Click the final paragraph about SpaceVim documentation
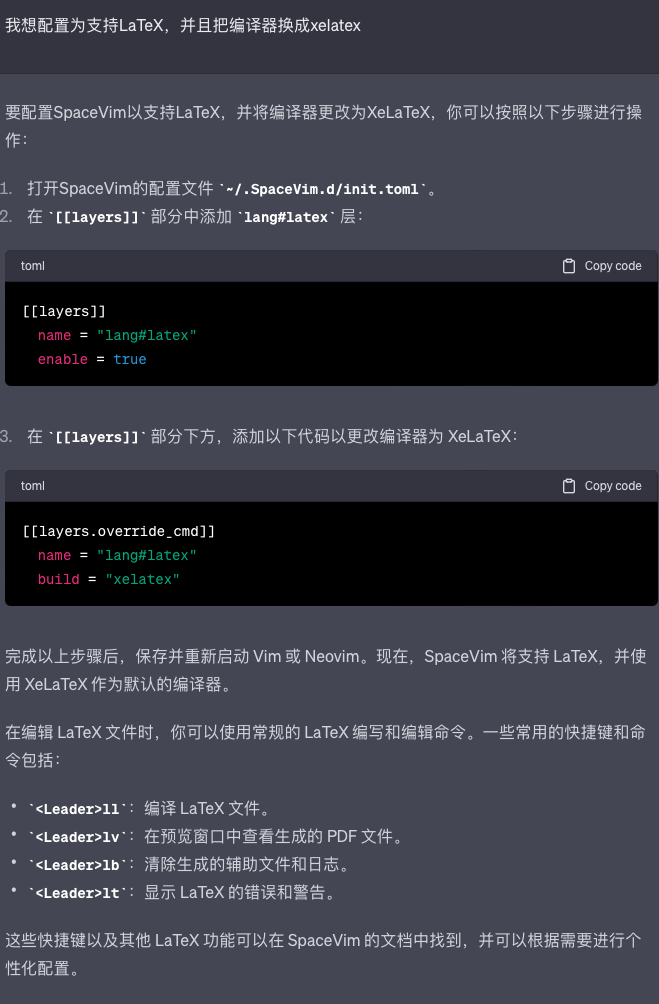Screen dimensions: 659x1004 click(323, 954)
